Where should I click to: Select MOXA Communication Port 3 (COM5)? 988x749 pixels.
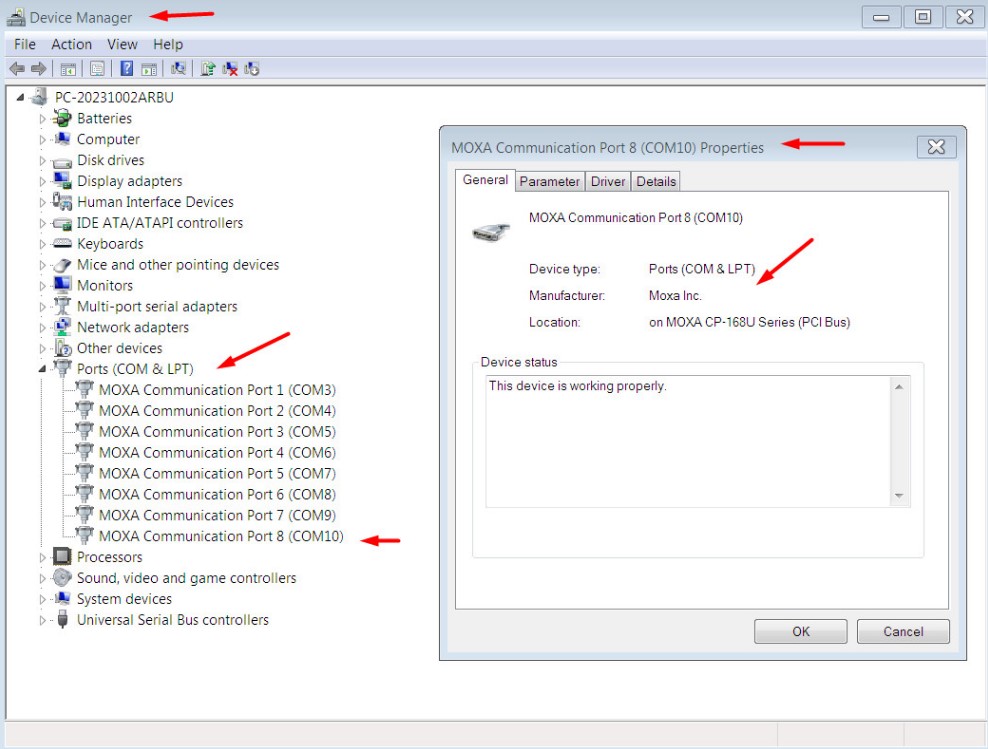pyautogui.click(x=217, y=432)
